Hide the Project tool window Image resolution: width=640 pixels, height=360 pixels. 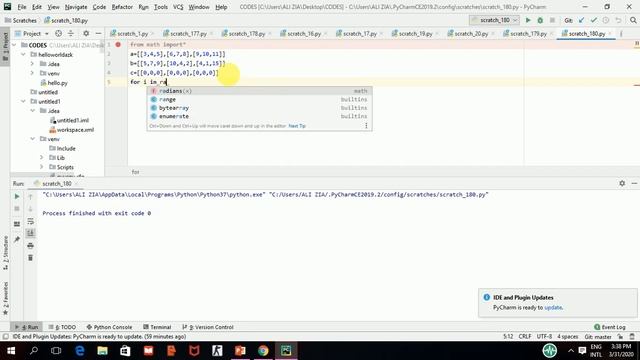pyautogui.click(x=98, y=33)
